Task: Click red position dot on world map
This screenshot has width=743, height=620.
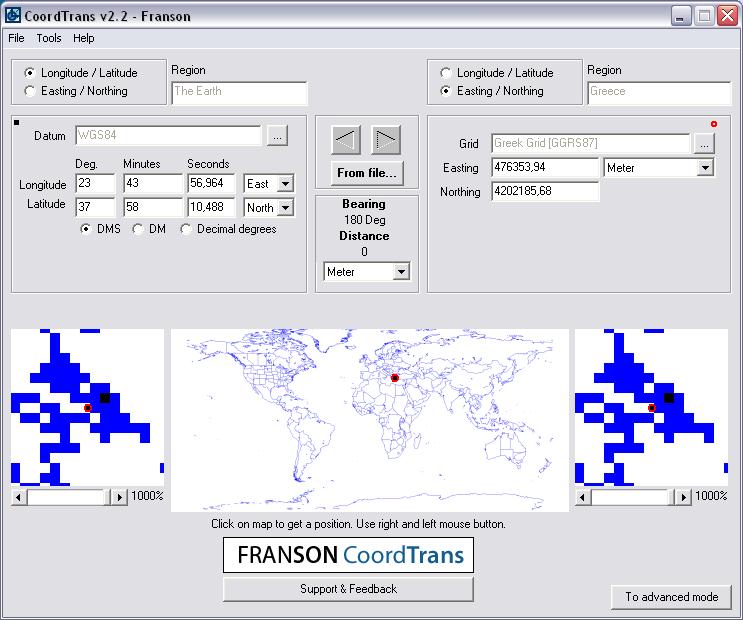Action: [394, 378]
